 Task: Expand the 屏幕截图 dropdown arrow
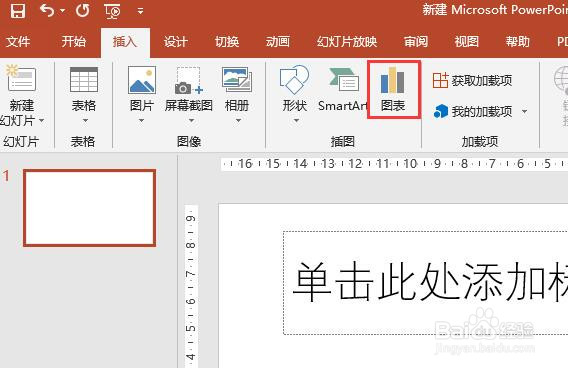[x=191, y=120]
